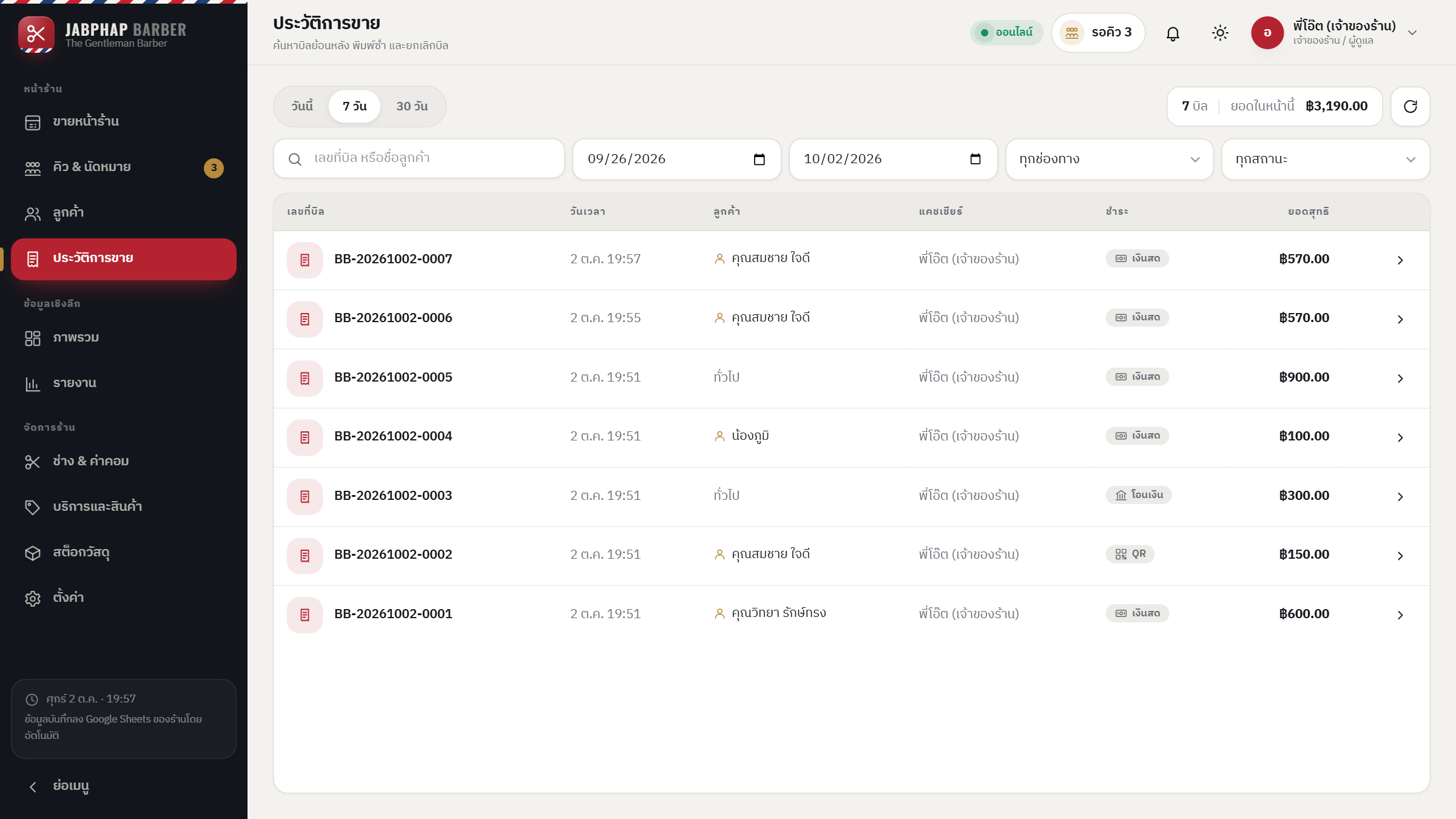The height and width of the screenshot is (819, 1456).
Task: Open customer น้องภูมิ link
Action: [x=742, y=436]
